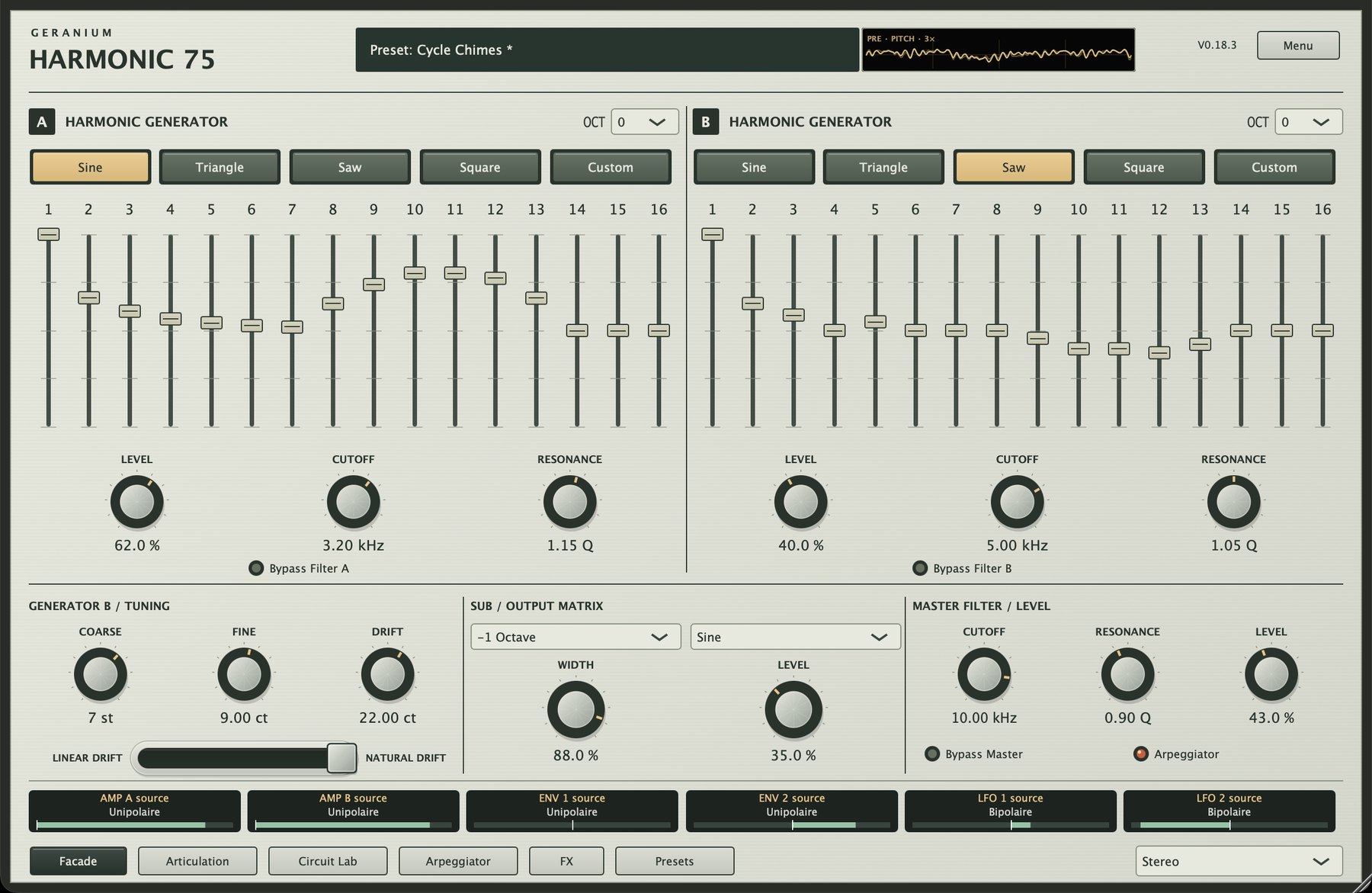Viewport: 1372px width, 893px height.
Task: Click the 62.0 % level value
Action: pos(137,545)
